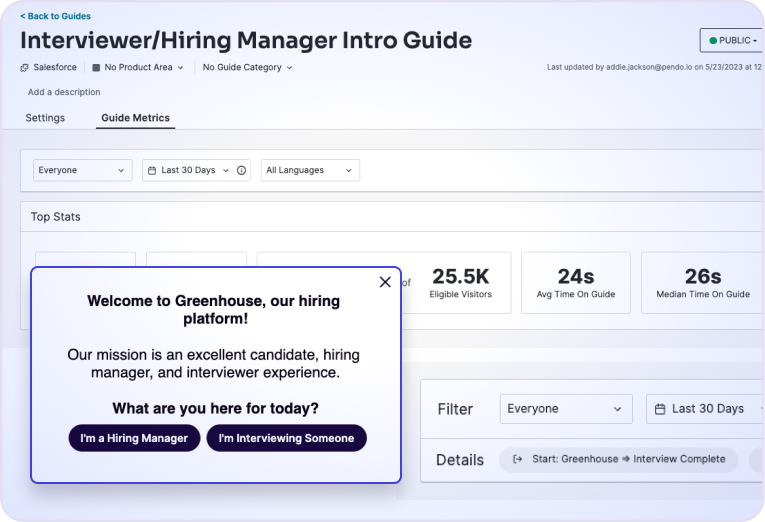Viewport: 765px width, 522px height.
Task: Click the Start: Greenhouse Interview Complete pill
Action: tap(619, 460)
